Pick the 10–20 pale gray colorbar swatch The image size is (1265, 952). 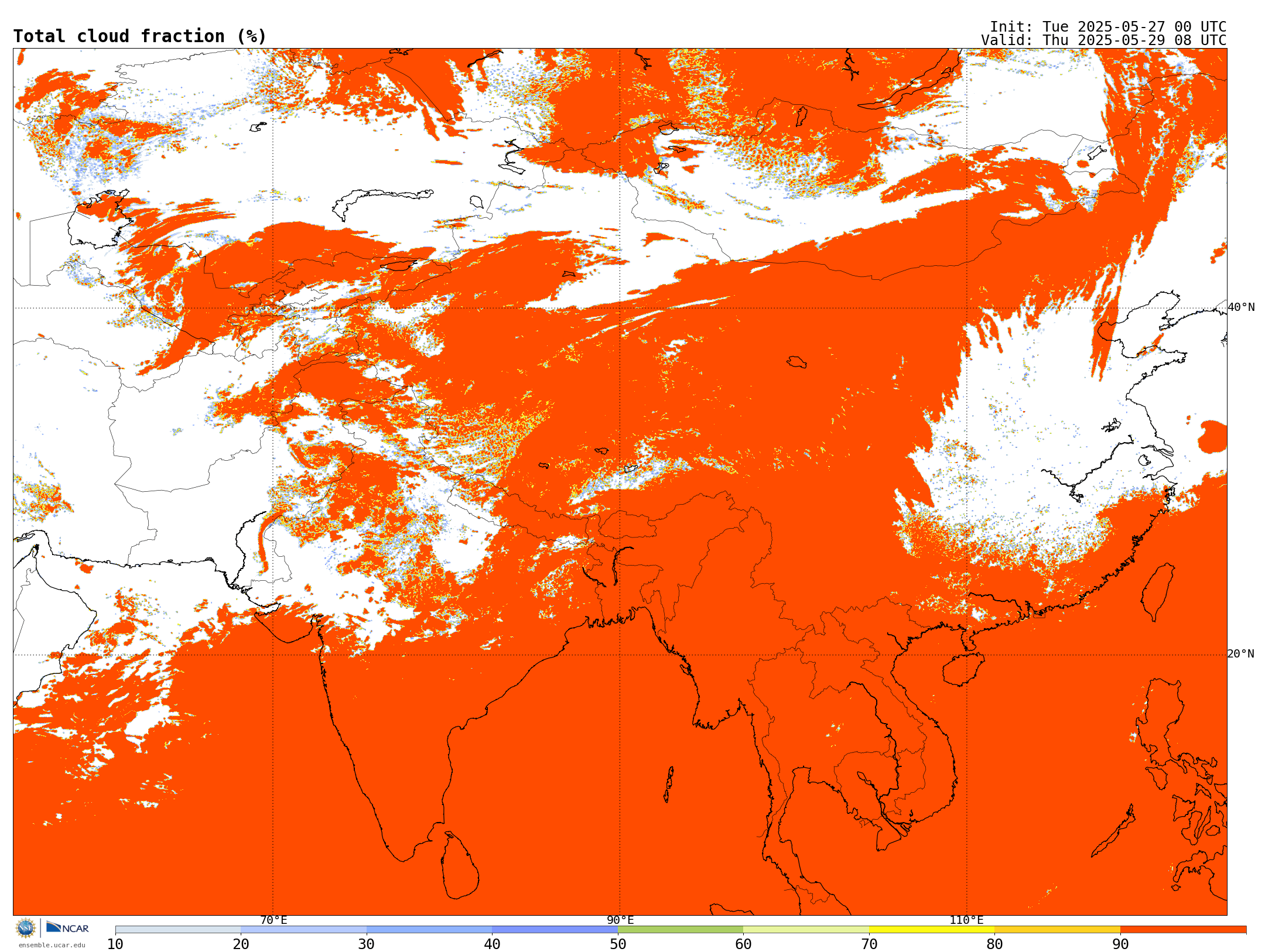pos(178,930)
